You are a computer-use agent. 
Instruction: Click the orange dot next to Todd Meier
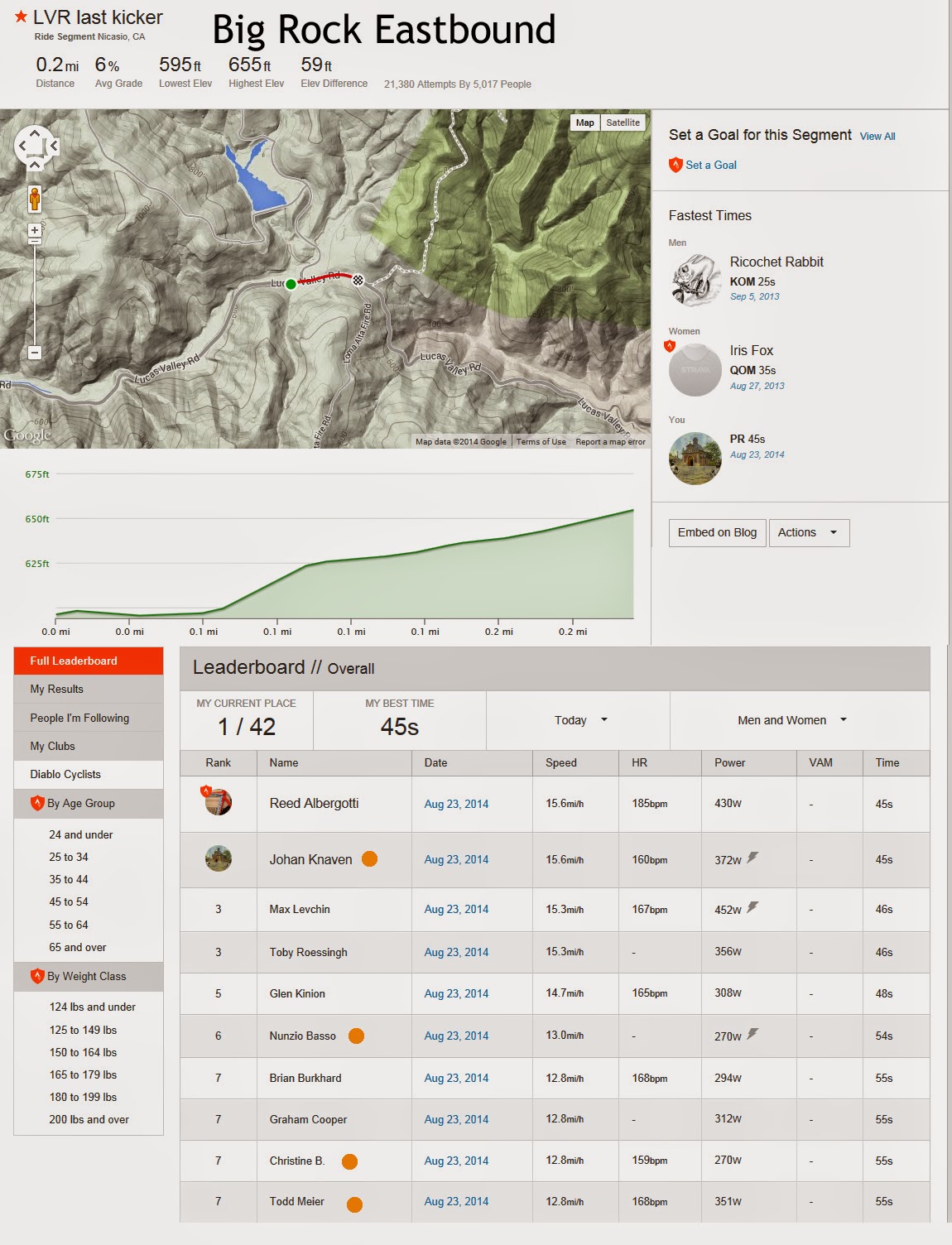coord(354,1204)
